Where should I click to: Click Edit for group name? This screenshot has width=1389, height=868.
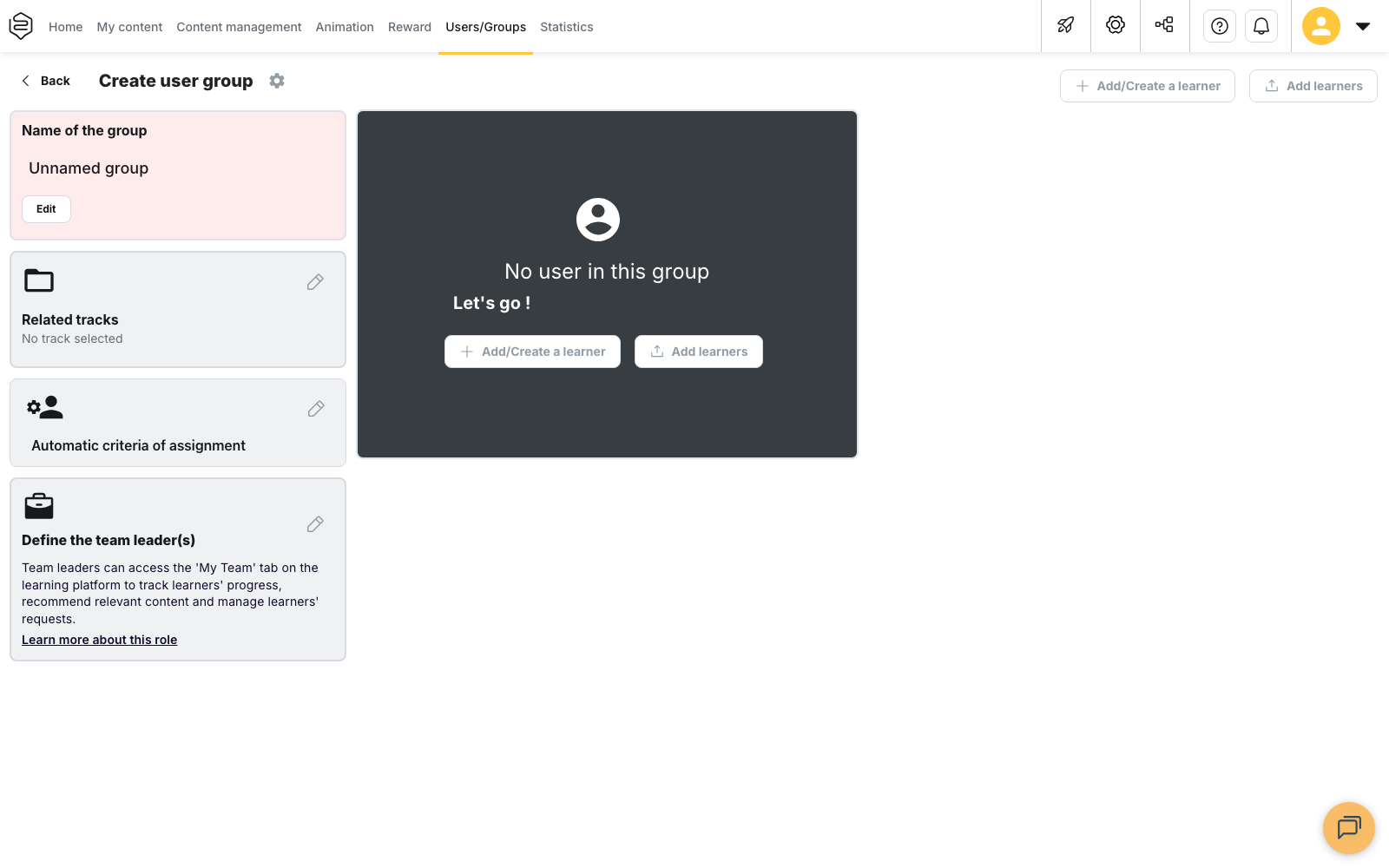pos(46,209)
